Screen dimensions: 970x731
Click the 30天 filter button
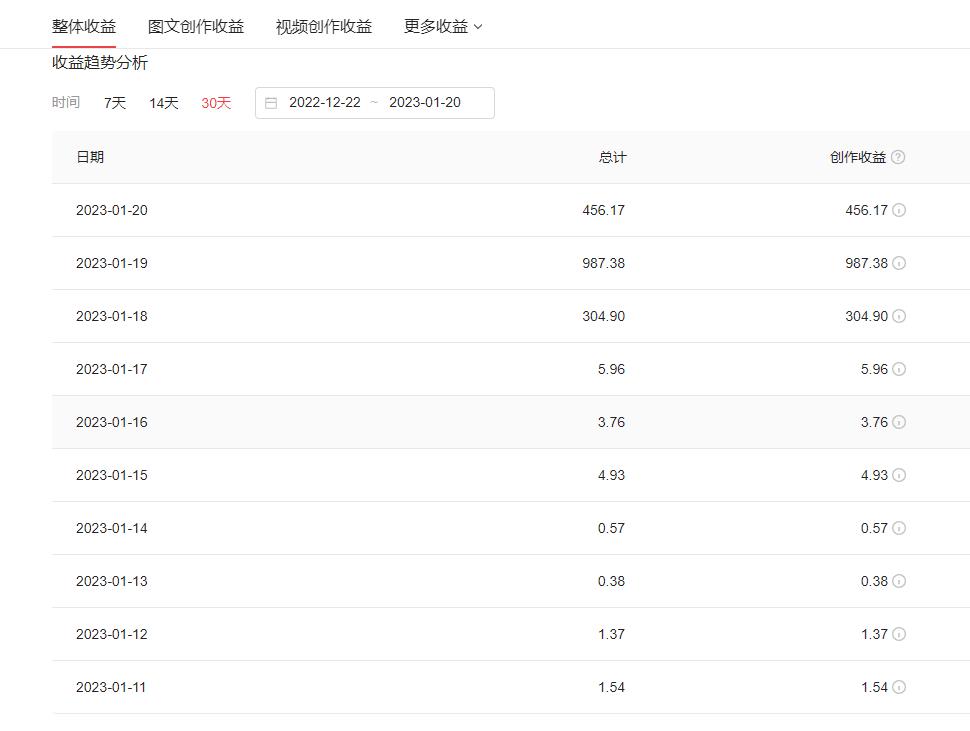216,102
